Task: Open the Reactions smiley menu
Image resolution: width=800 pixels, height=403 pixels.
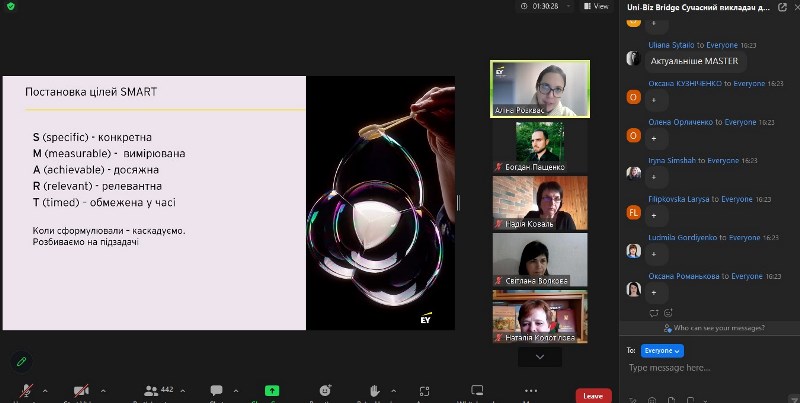Action: pyautogui.click(x=325, y=390)
